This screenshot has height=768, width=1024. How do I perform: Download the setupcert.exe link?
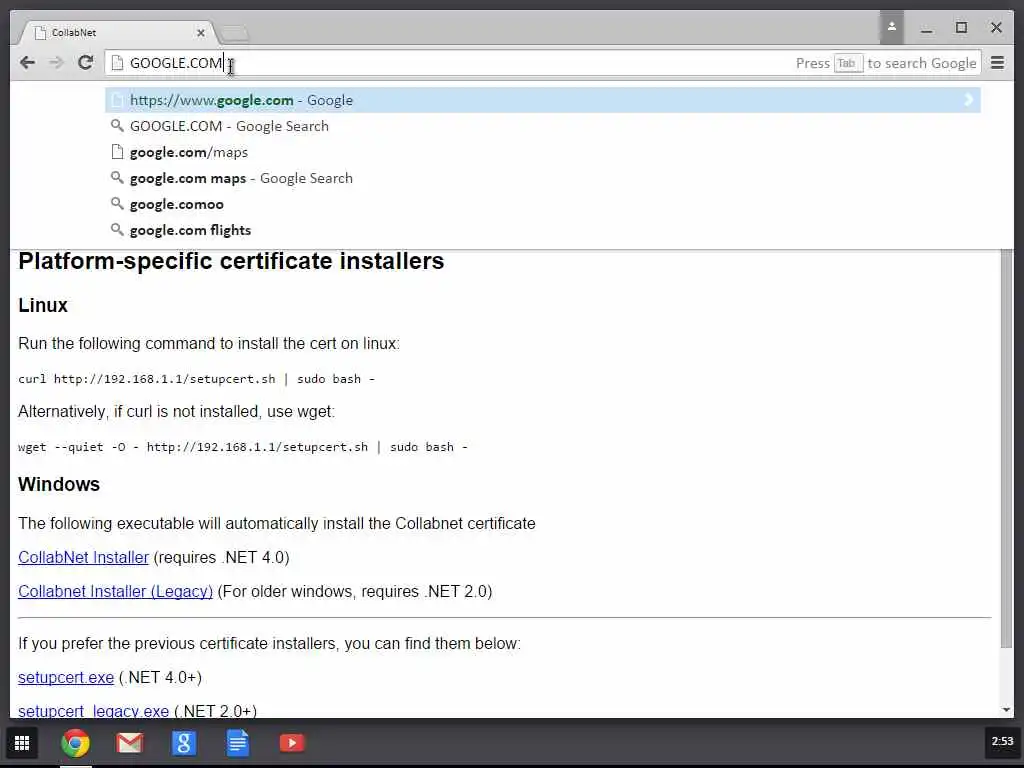pos(66,678)
